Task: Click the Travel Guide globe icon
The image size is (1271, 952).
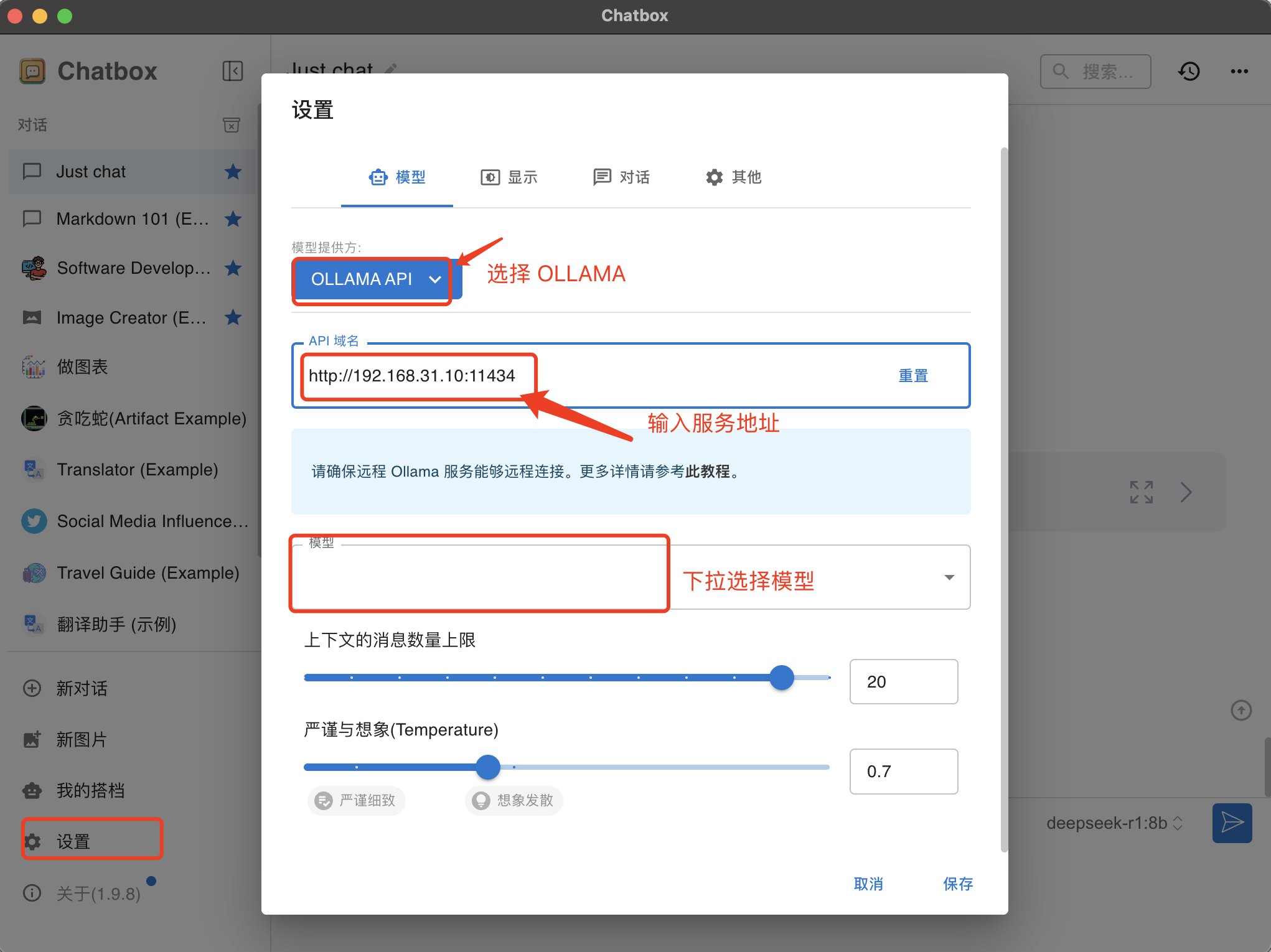Action: pos(34,572)
